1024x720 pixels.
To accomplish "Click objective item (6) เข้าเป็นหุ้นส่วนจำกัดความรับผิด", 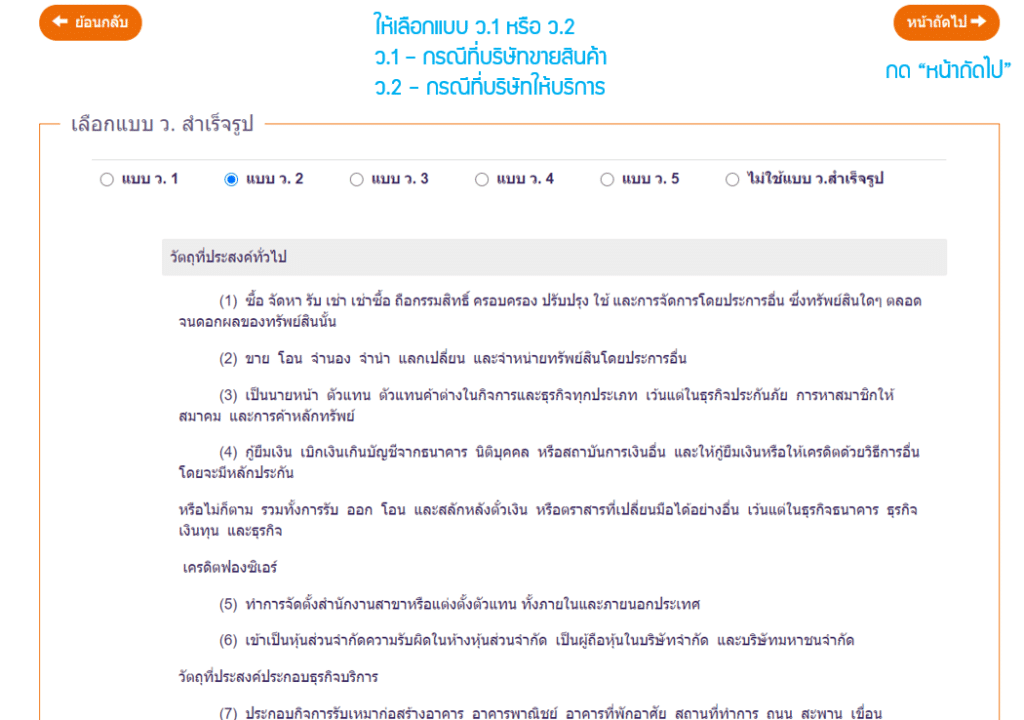I will point(536,640).
